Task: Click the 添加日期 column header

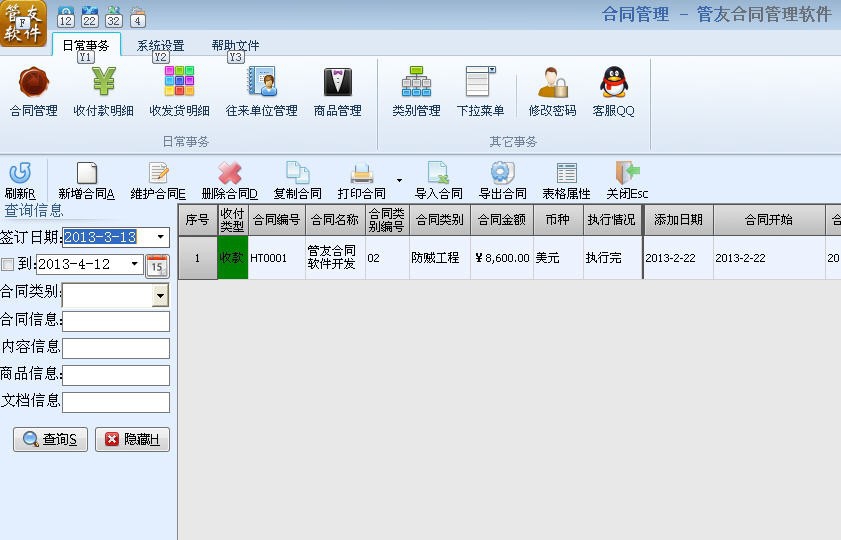Action: 678,220
